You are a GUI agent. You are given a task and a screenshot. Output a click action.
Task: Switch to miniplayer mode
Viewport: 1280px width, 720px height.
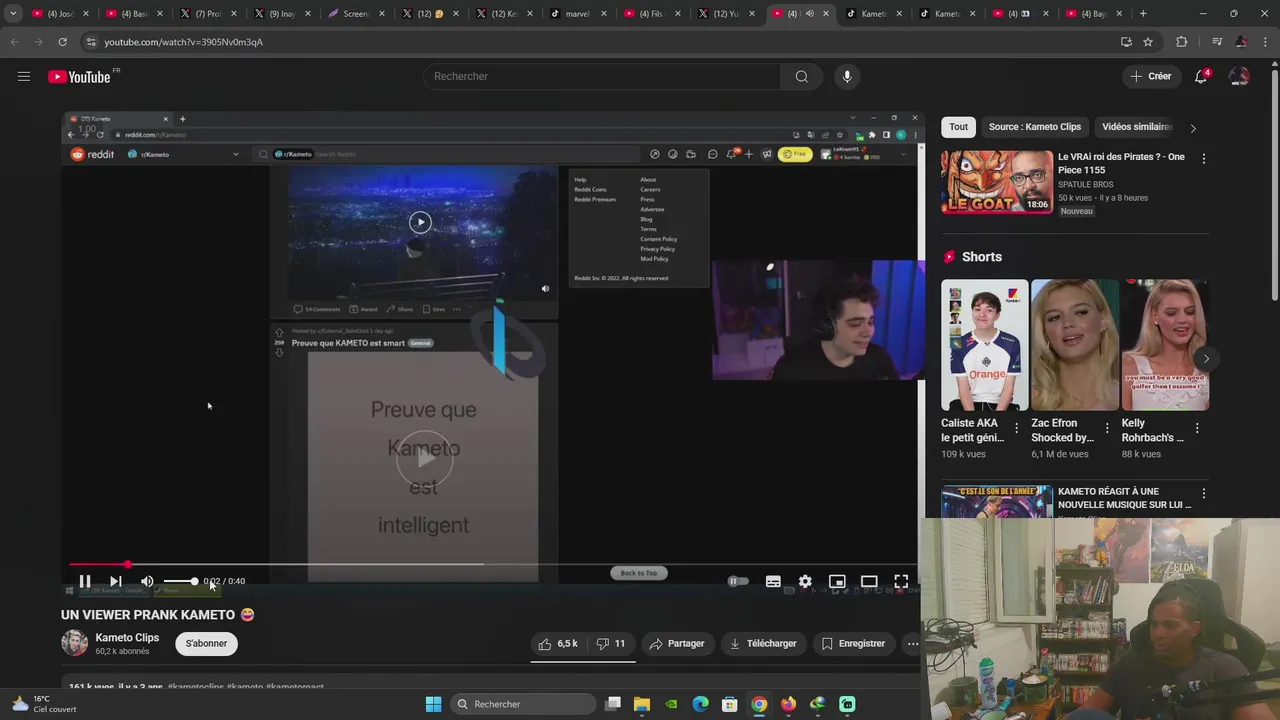point(837,581)
